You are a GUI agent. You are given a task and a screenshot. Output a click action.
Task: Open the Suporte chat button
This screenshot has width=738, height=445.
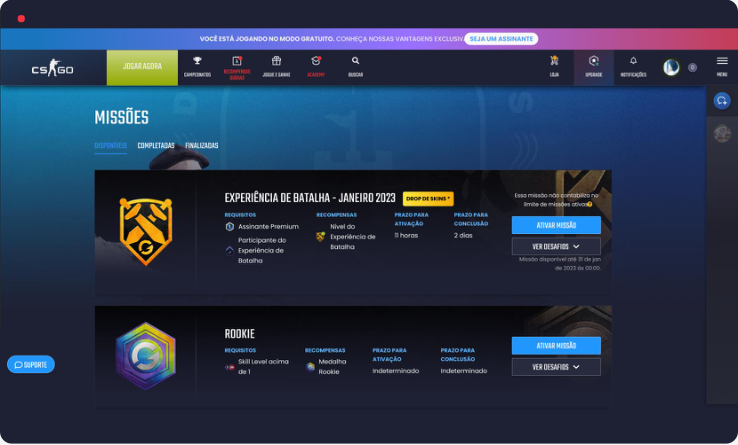point(31,364)
